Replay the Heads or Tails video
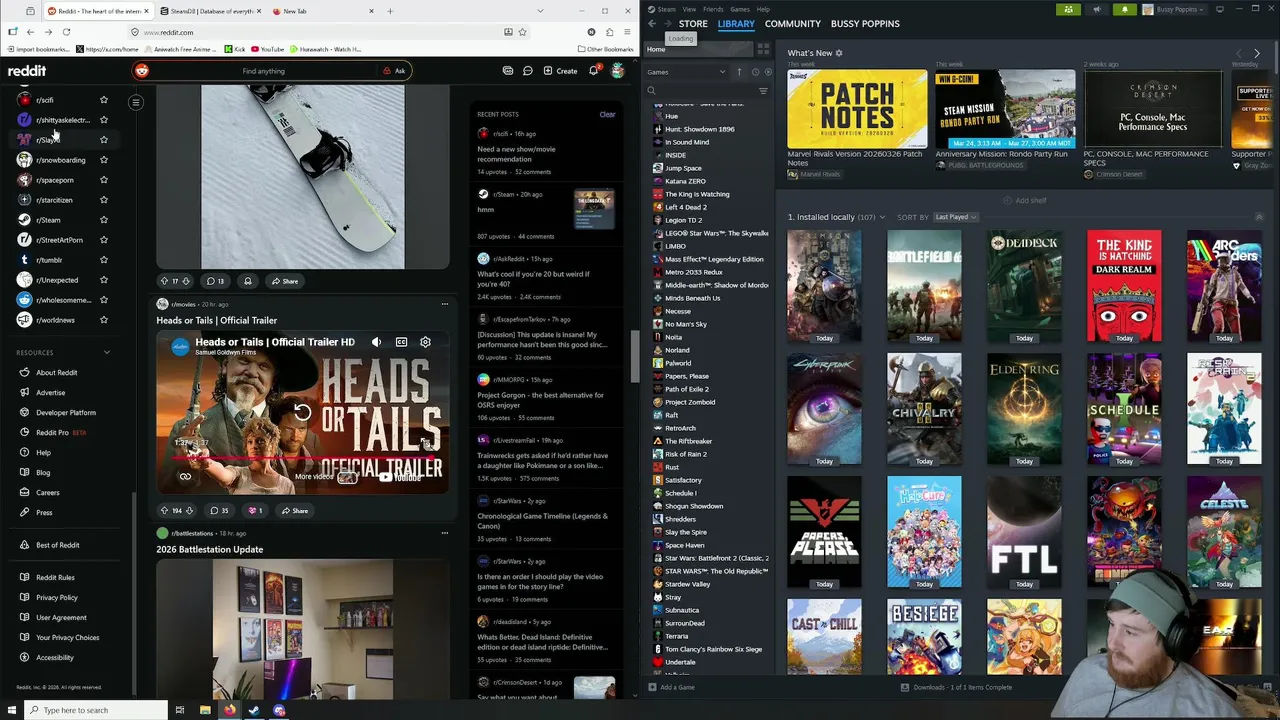This screenshot has height=720, width=1280. pos(302,412)
